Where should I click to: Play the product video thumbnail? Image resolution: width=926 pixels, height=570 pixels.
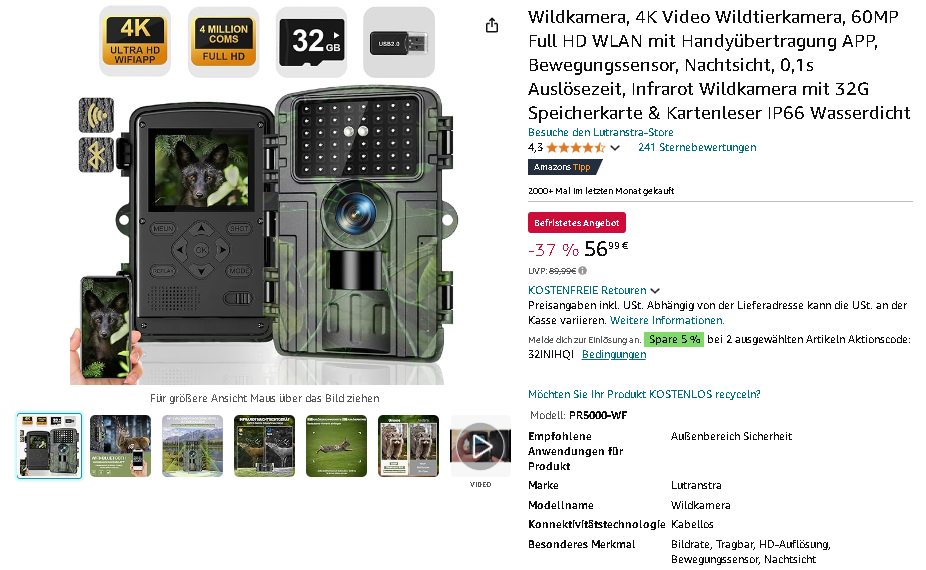pos(480,446)
